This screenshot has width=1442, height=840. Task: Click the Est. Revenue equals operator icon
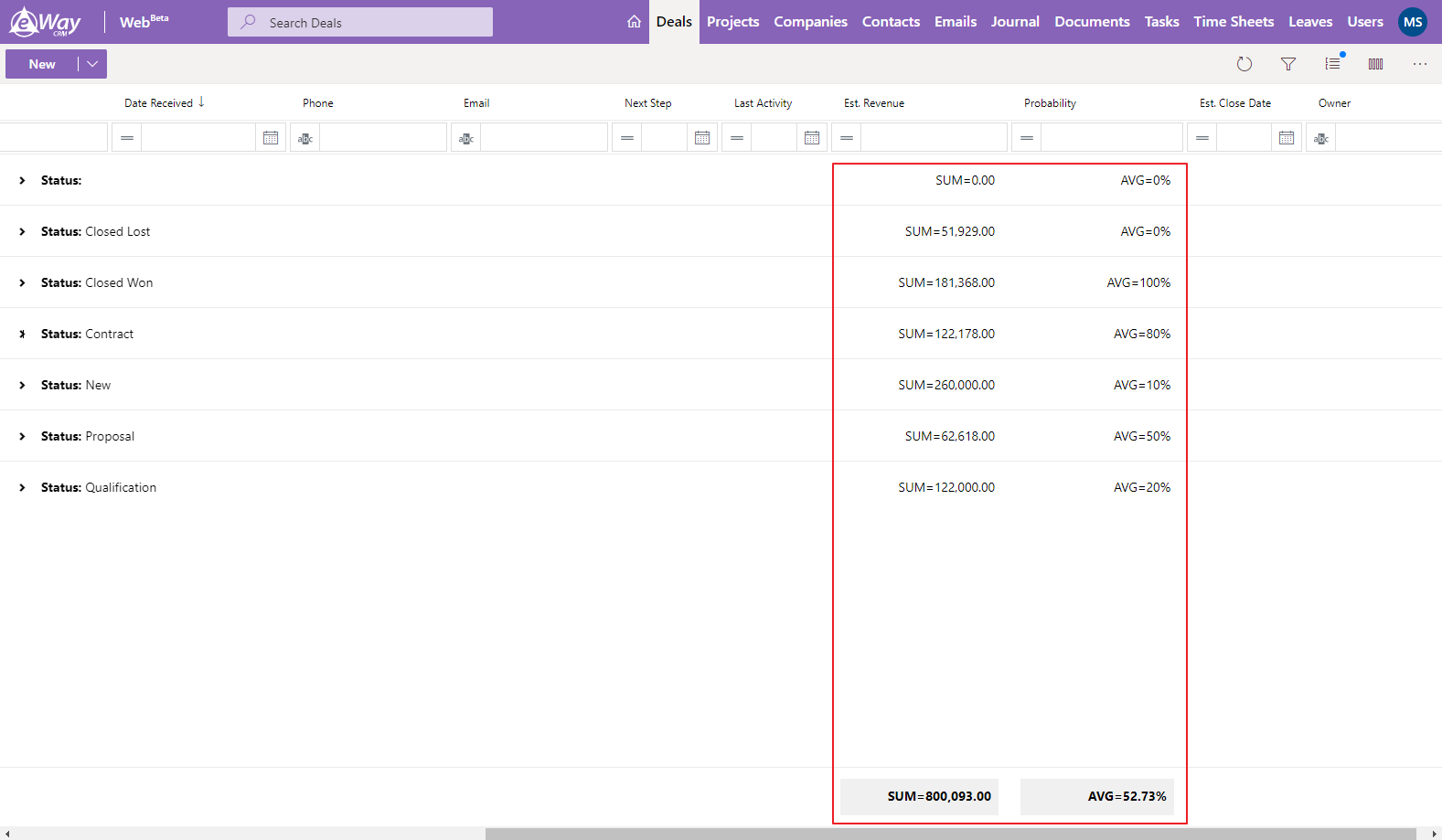click(x=847, y=138)
